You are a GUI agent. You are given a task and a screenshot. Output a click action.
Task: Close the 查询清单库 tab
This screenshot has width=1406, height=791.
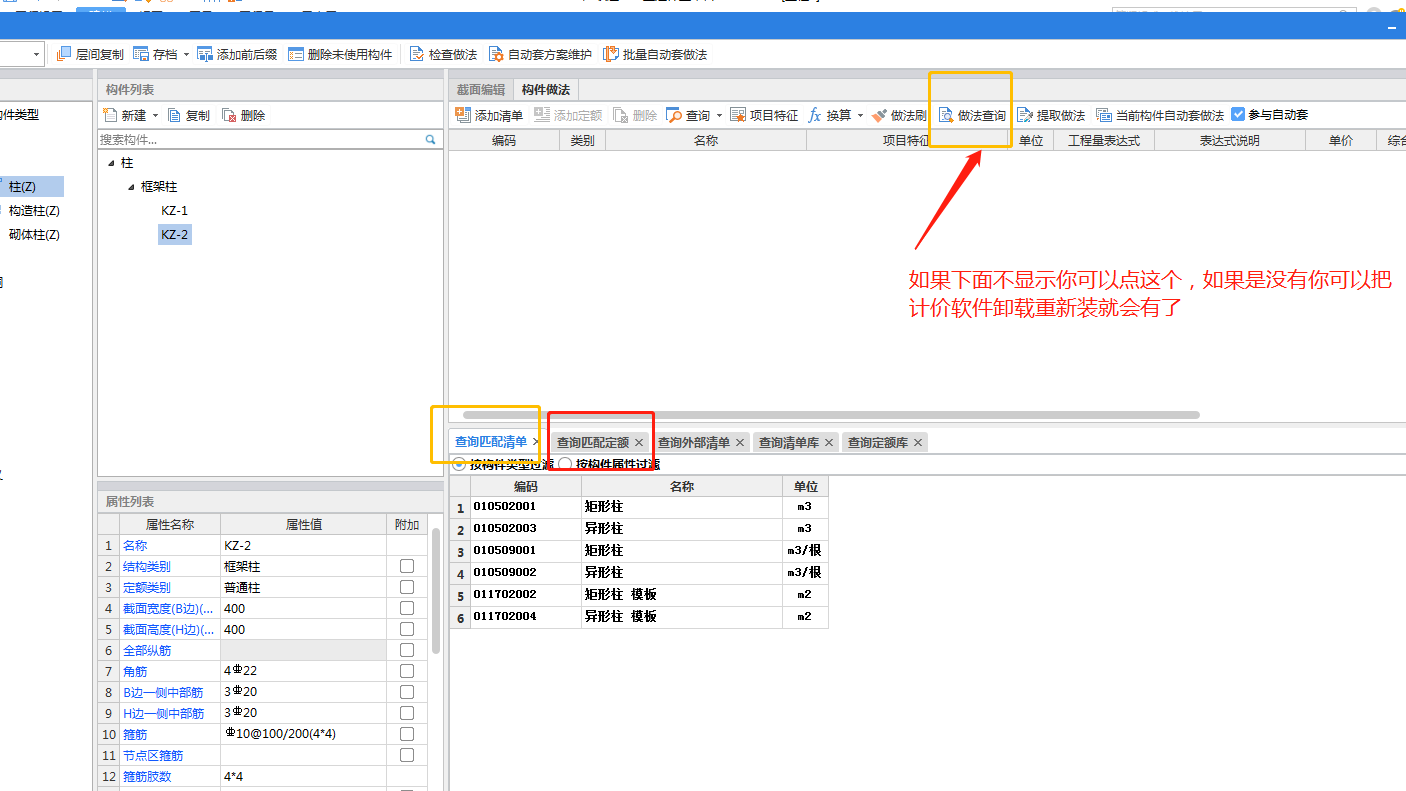[x=829, y=442]
